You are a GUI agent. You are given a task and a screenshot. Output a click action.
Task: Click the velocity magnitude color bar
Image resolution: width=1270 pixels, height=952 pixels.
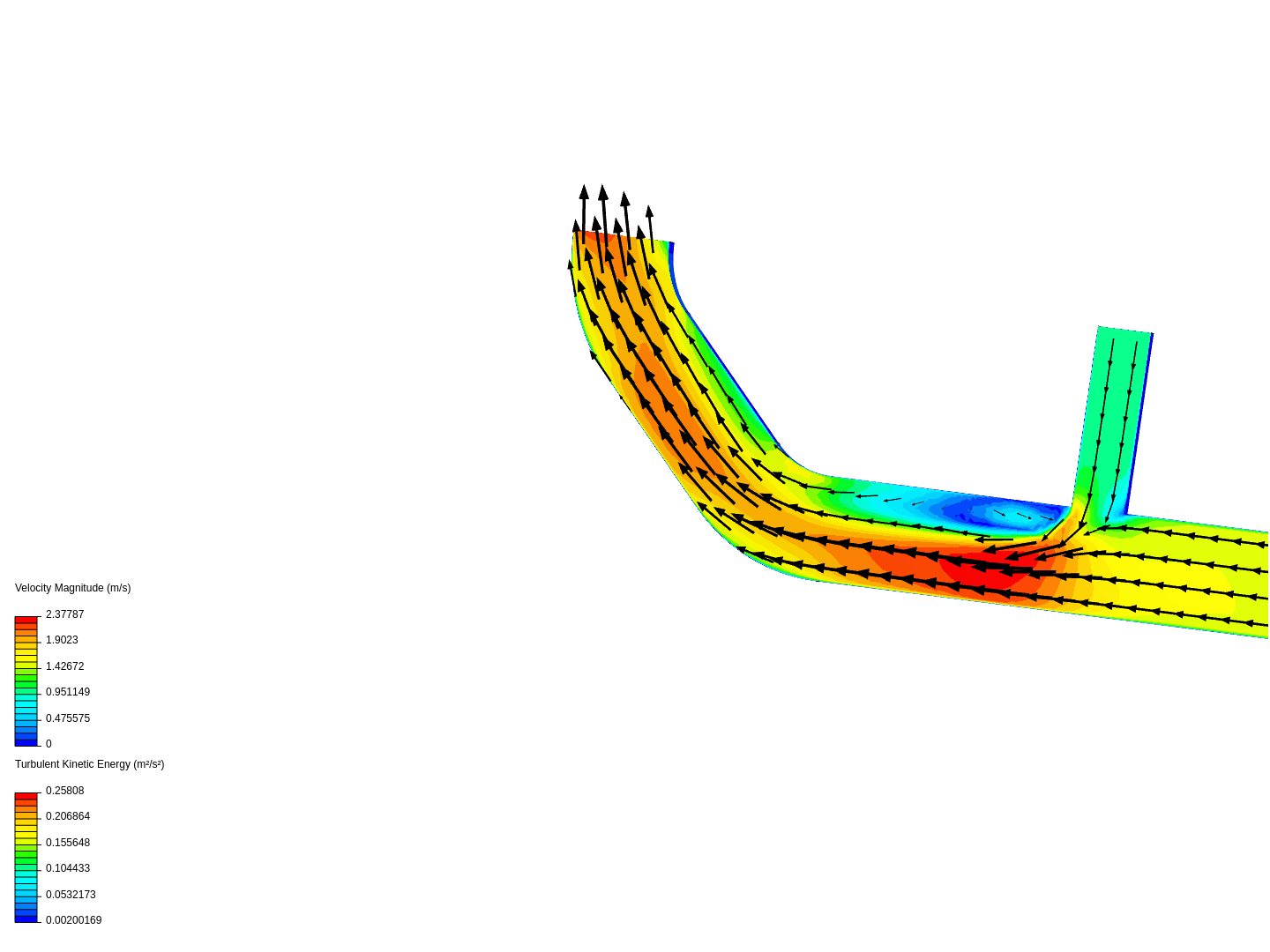[x=26, y=681]
